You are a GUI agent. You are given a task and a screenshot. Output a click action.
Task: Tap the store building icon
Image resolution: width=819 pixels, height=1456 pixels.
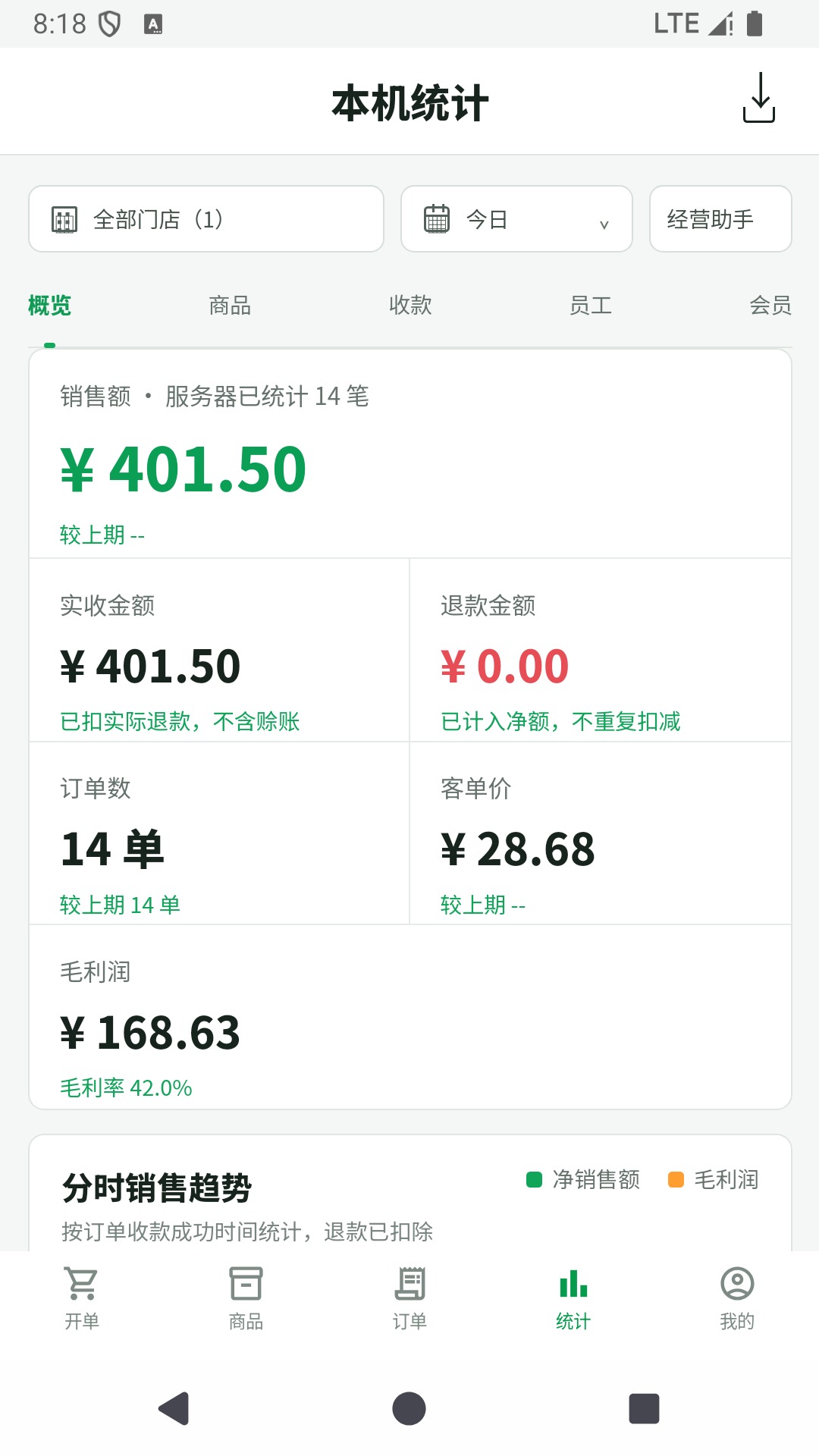point(64,220)
